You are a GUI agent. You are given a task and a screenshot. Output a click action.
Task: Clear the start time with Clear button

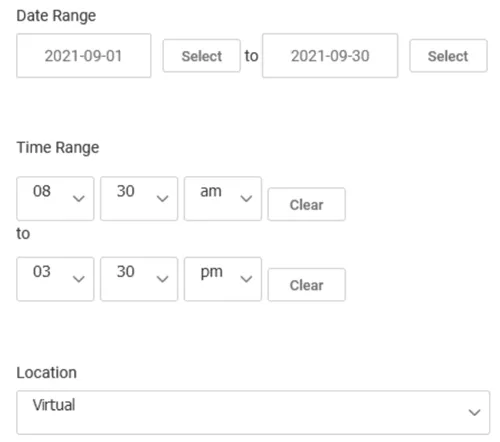coord(306,204)
